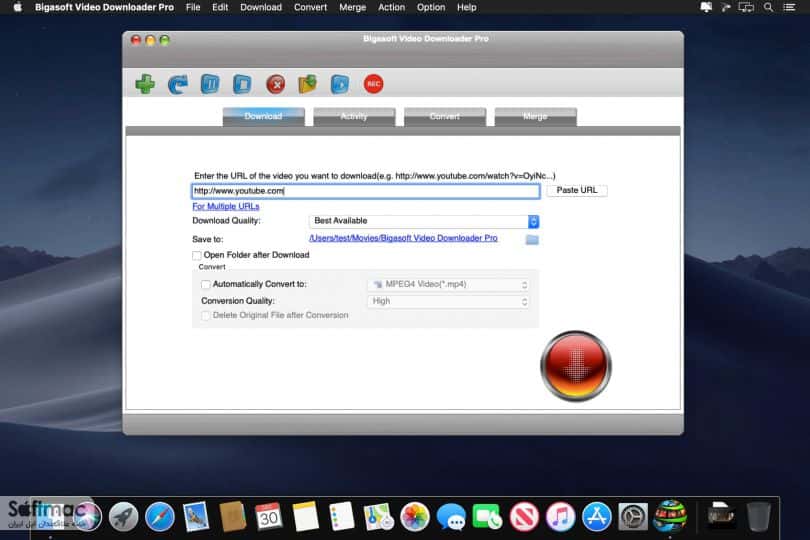
Task: Open the Conversion Quality High dropdown
Action: (x=448, y=301)
